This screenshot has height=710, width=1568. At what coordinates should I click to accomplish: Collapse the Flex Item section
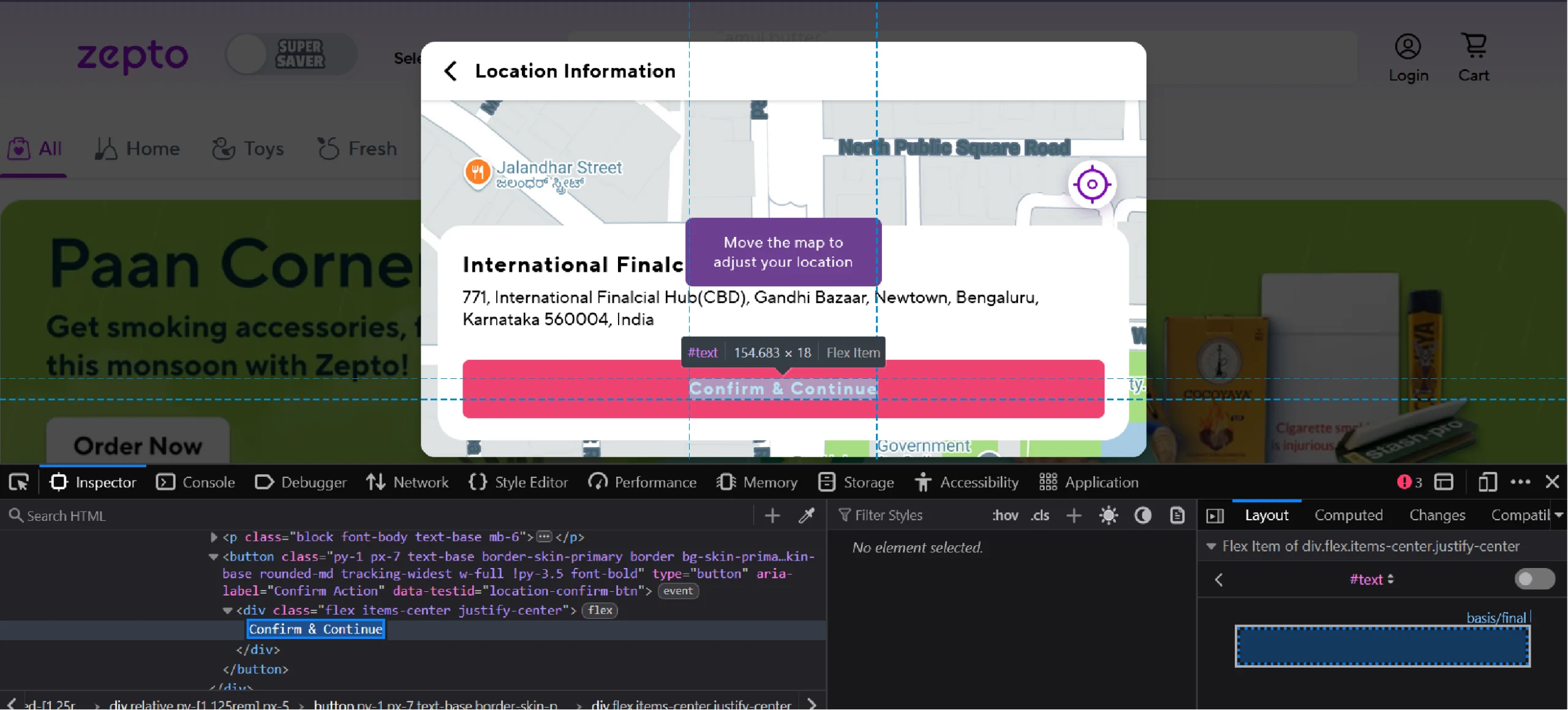point(1211,547)
